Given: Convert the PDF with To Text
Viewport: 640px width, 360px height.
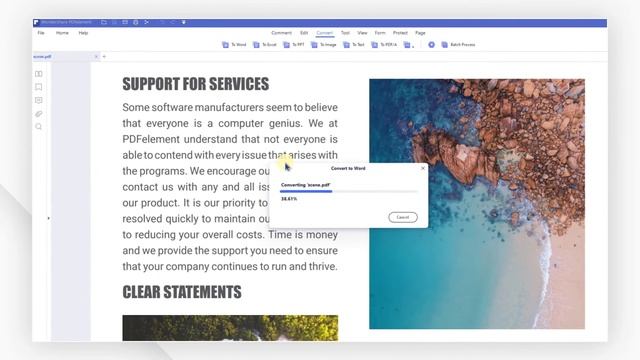Looking at the screenshot, I should 354,45.
